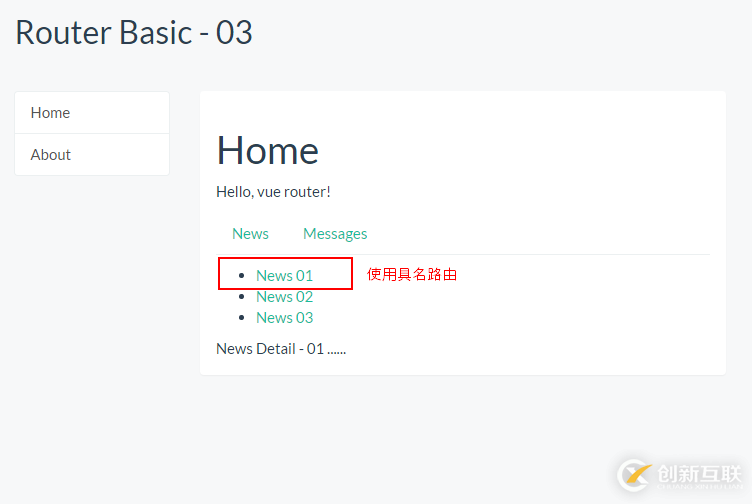Select About in the left sidebar
752x504 pixels.
click(50, 155)
